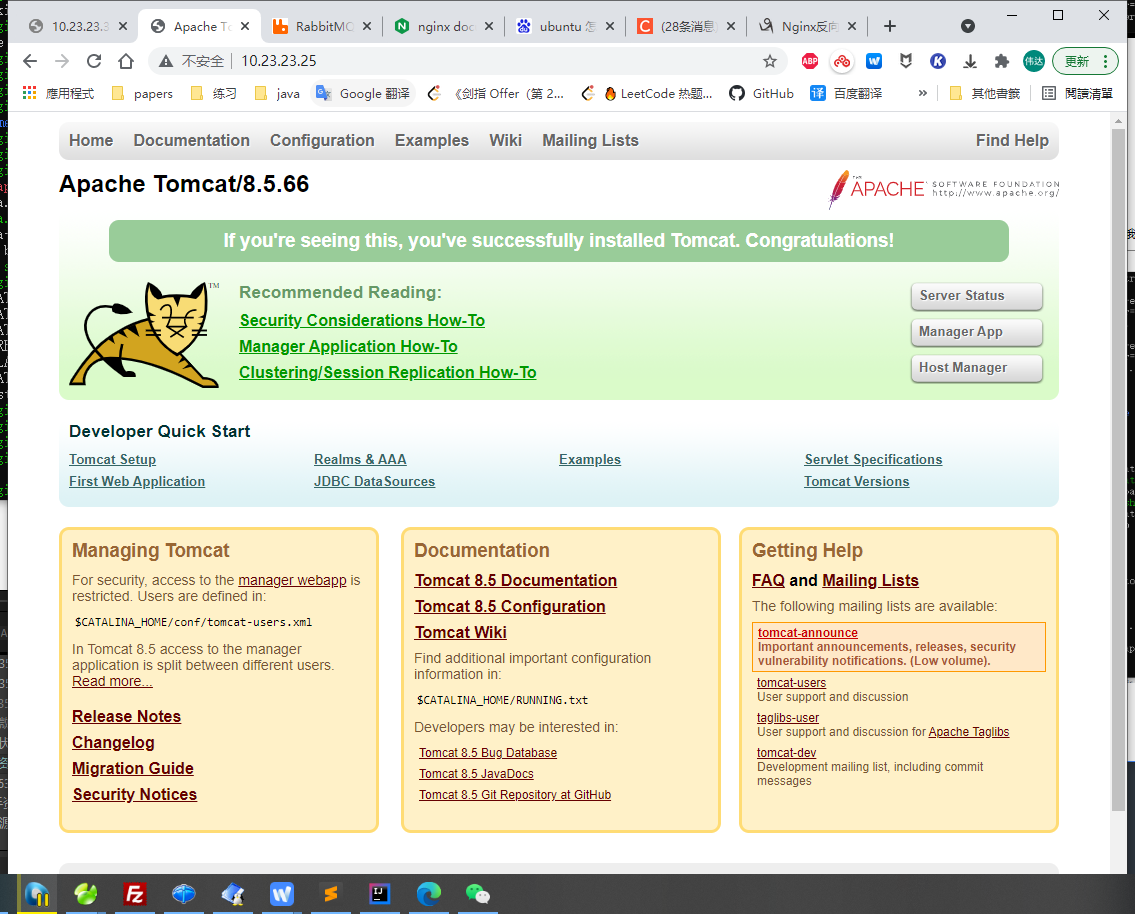Screen dimensions: 1135x914
Task: Click the browser forward arrow
Action: 62,62
